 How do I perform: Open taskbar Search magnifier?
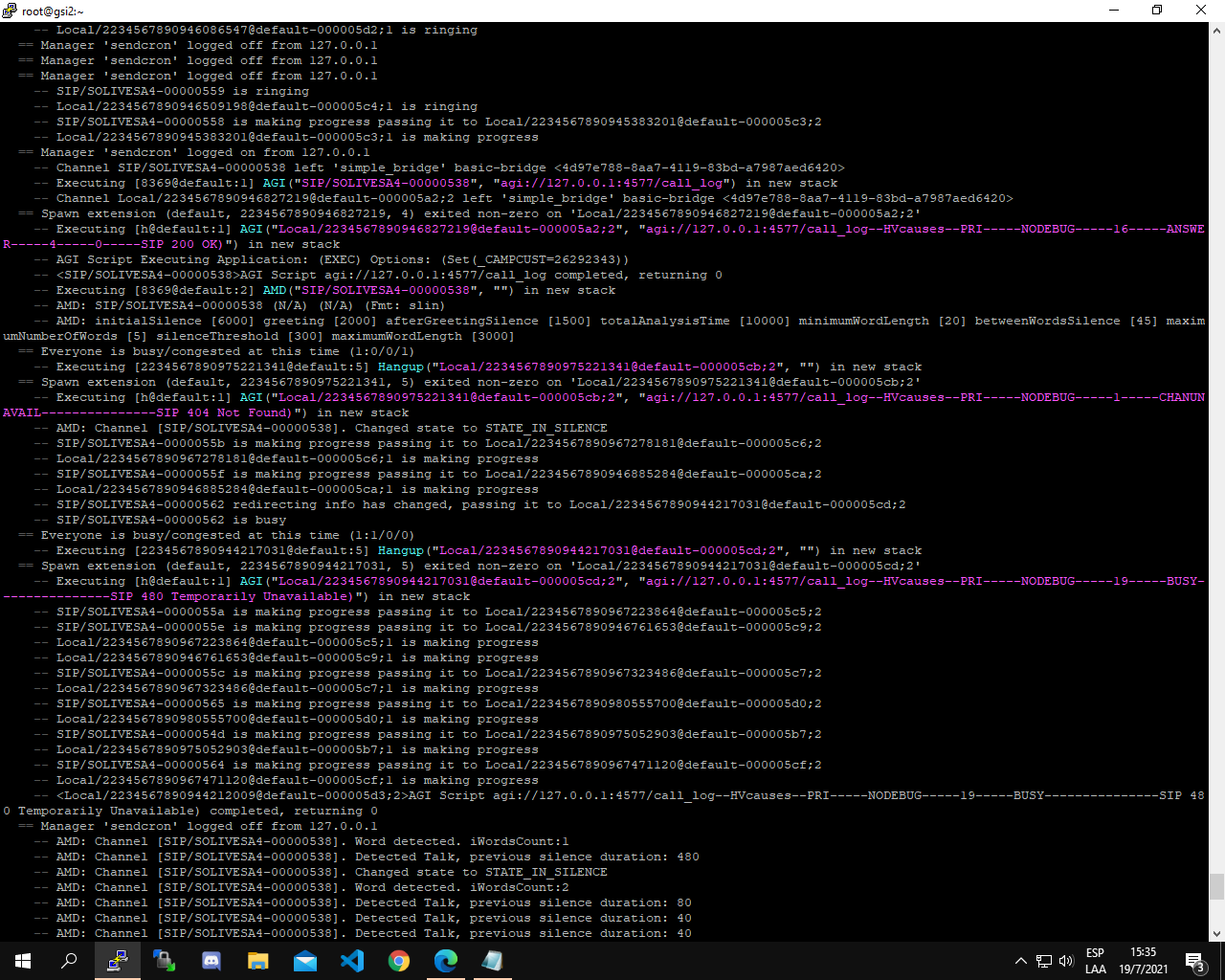click(69, 961)
